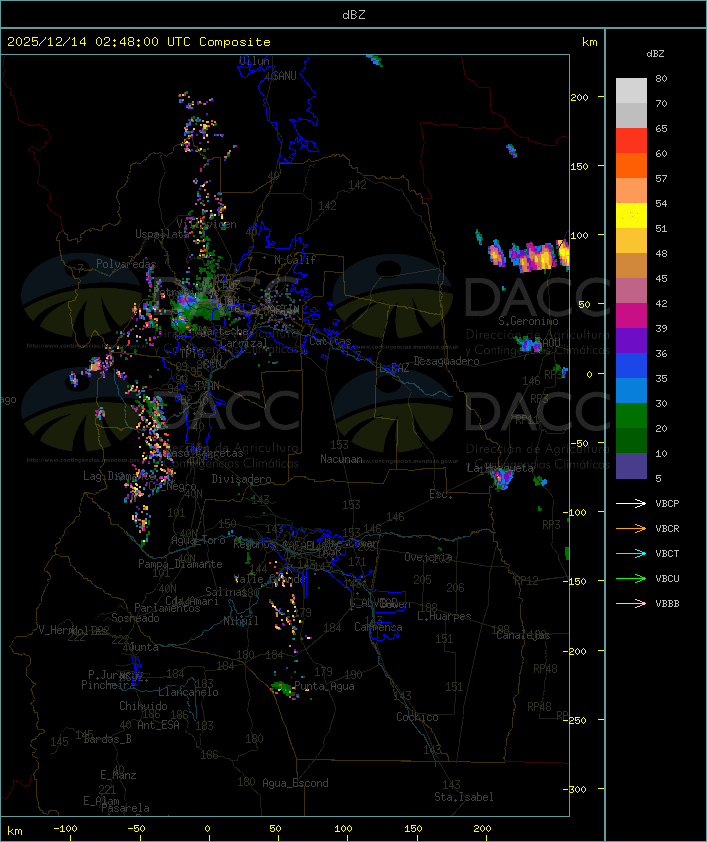The width and height of the screenshot is (707, 842).
Task: Pick the blue 35-36 dBZ swatch
Action: 631,366
